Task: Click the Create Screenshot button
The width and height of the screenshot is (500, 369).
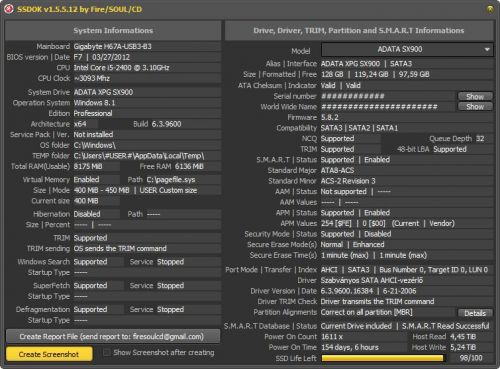Action: coord(49,354)
